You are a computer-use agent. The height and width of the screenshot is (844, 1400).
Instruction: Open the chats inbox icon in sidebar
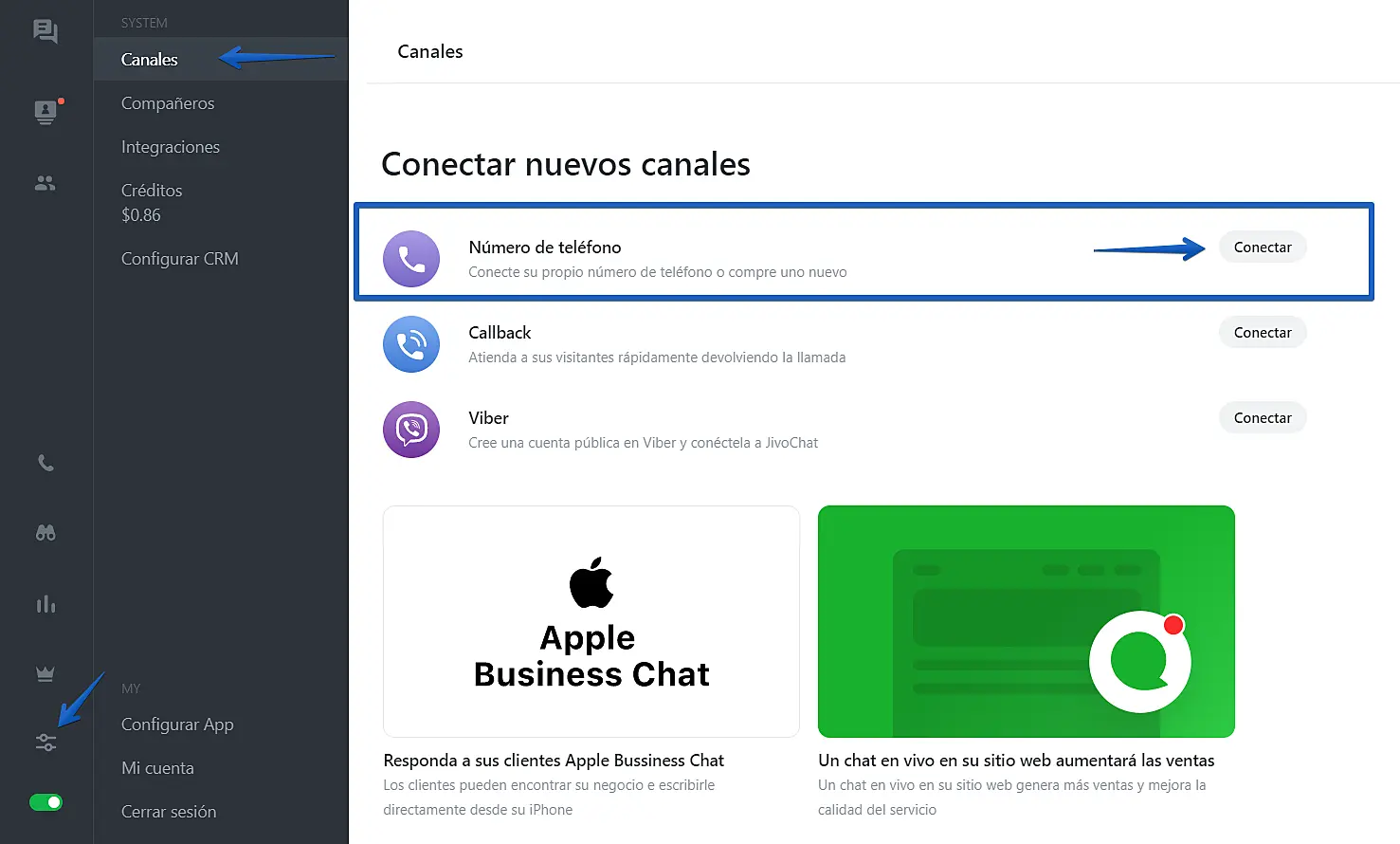pos(45,31)
